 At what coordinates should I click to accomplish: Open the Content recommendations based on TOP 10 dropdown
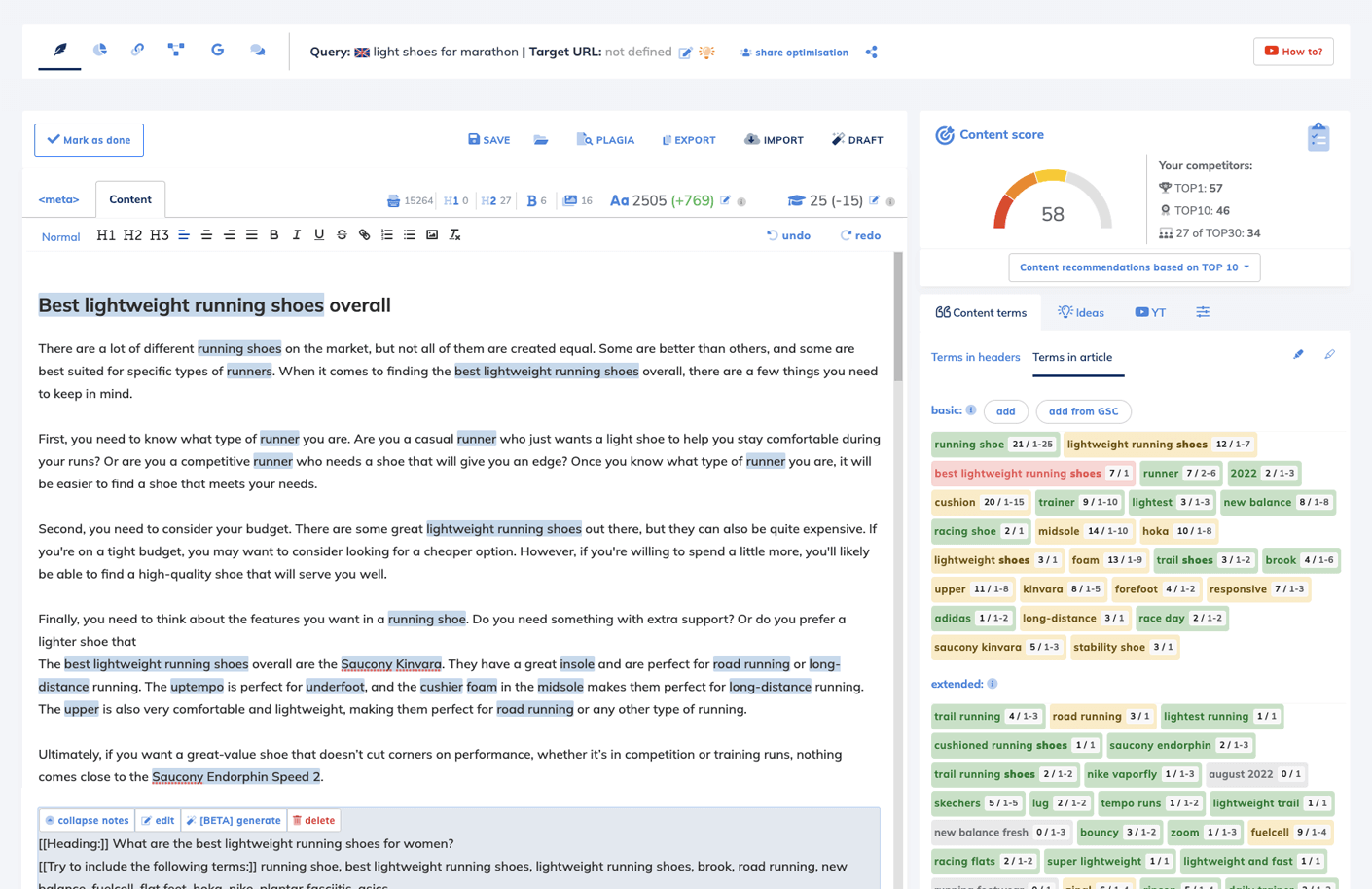click(1134, 267)
